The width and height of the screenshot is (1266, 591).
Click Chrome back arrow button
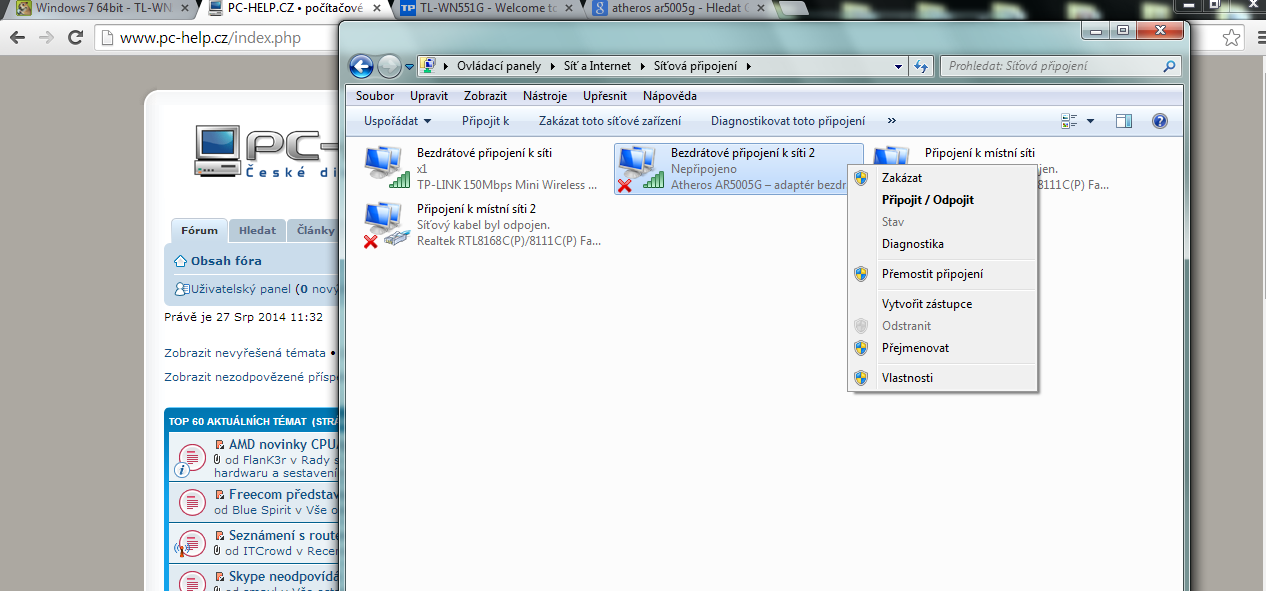click(x=18, y=38)
